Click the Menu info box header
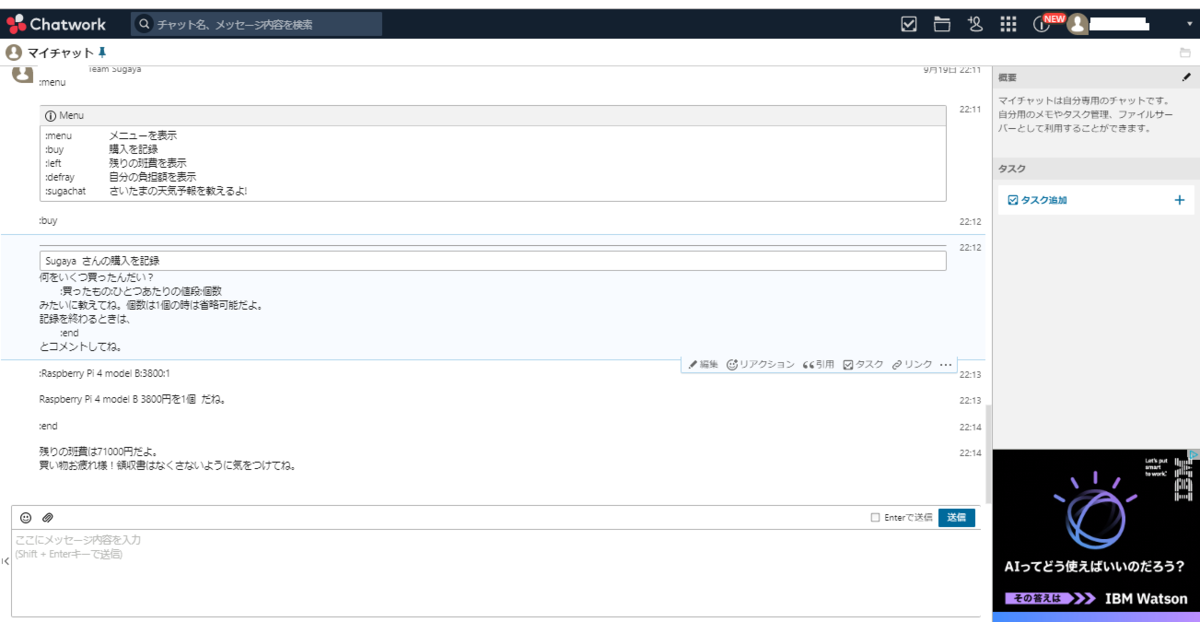This screenshot has height=622, width=1200. (x=493, y=116)
